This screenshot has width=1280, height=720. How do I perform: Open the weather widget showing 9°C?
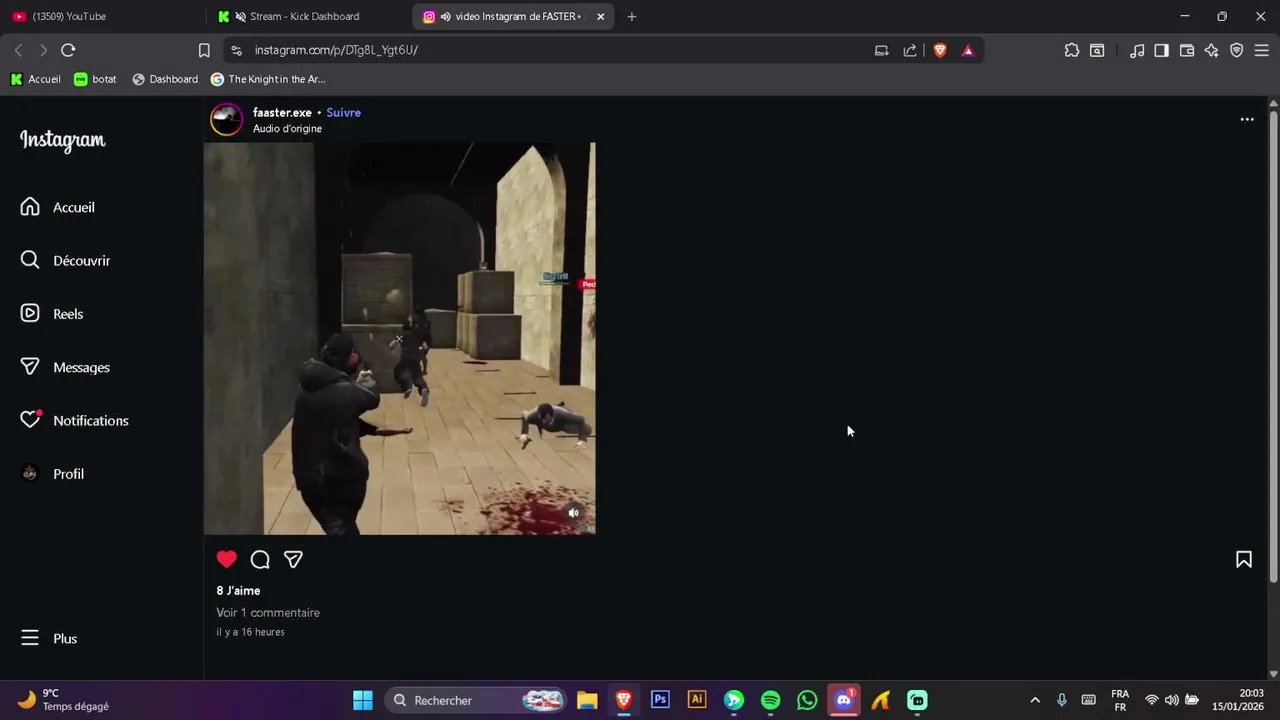[62, 700]
